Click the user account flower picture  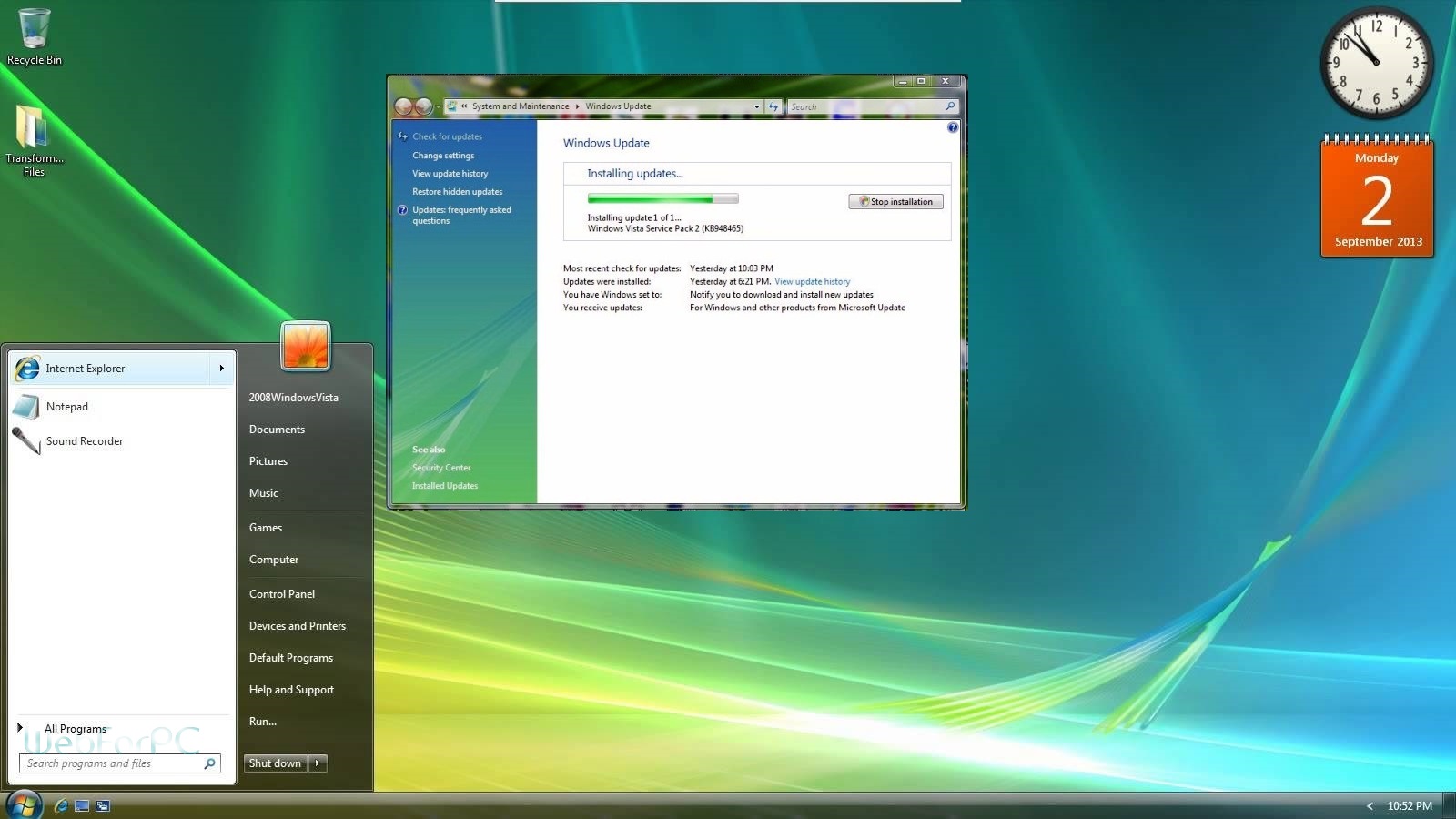click(x=306, y=346)
